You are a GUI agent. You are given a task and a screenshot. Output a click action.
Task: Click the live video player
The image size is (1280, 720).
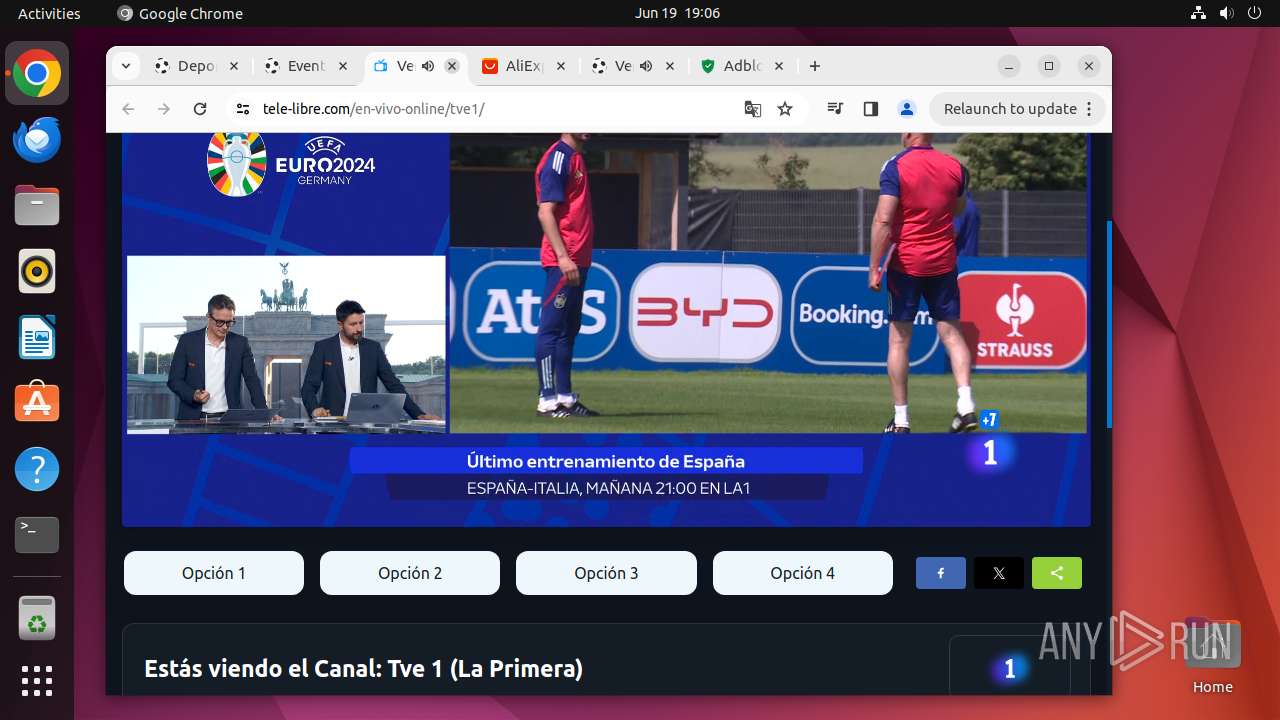pos(606,329)
